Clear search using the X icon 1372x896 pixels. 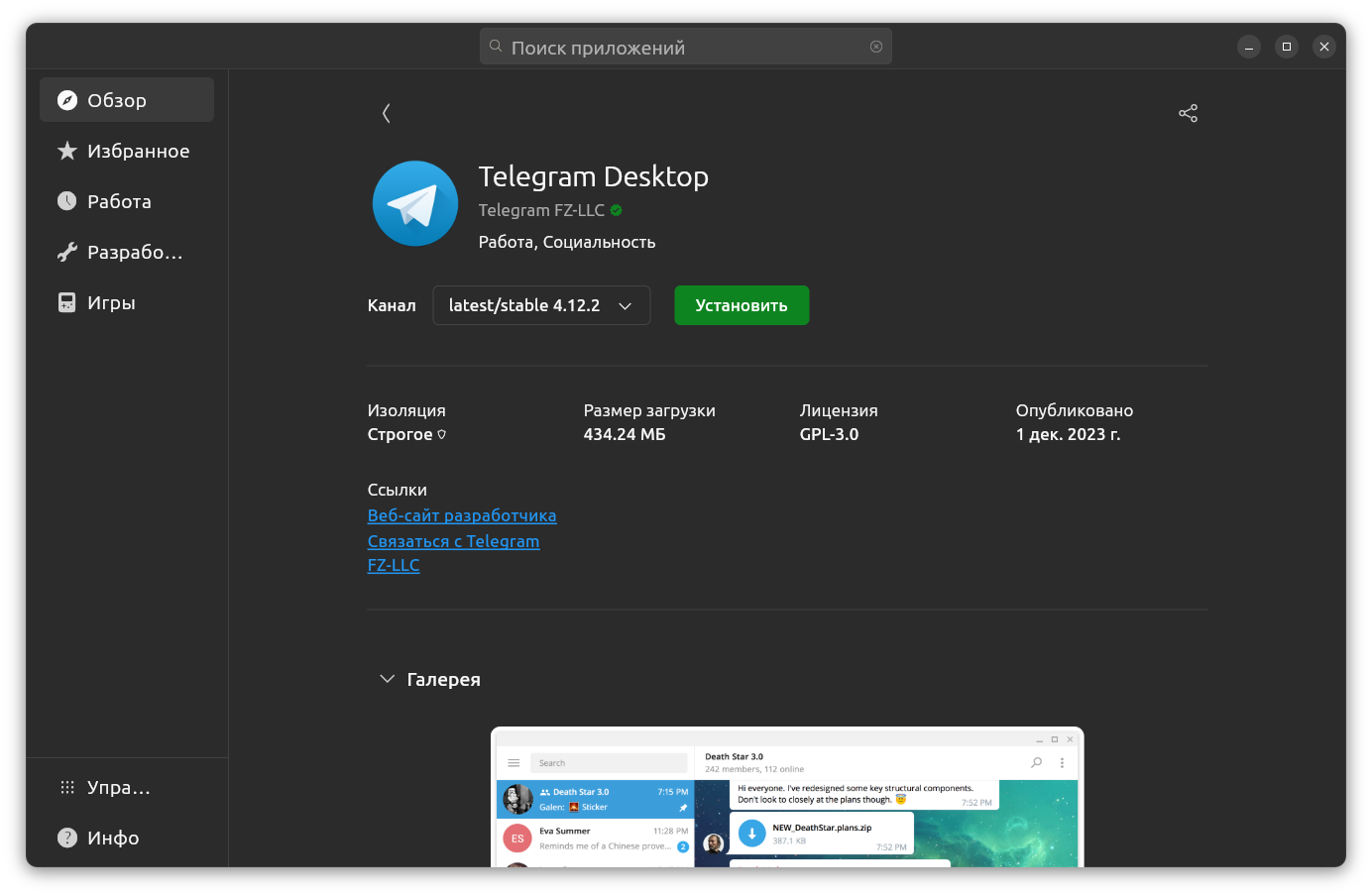(x=876, y=47)
